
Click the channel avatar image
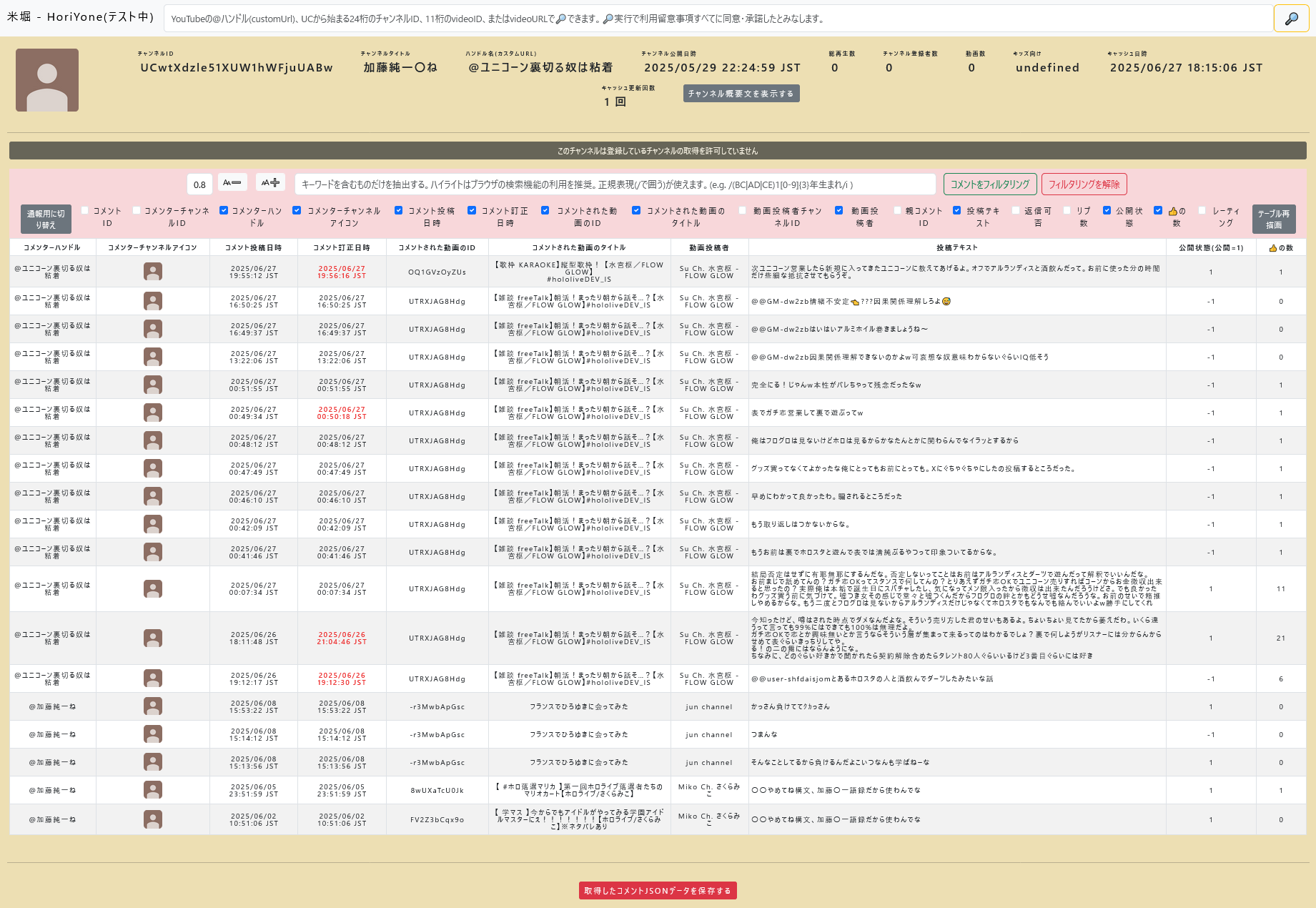coord(47,80)
